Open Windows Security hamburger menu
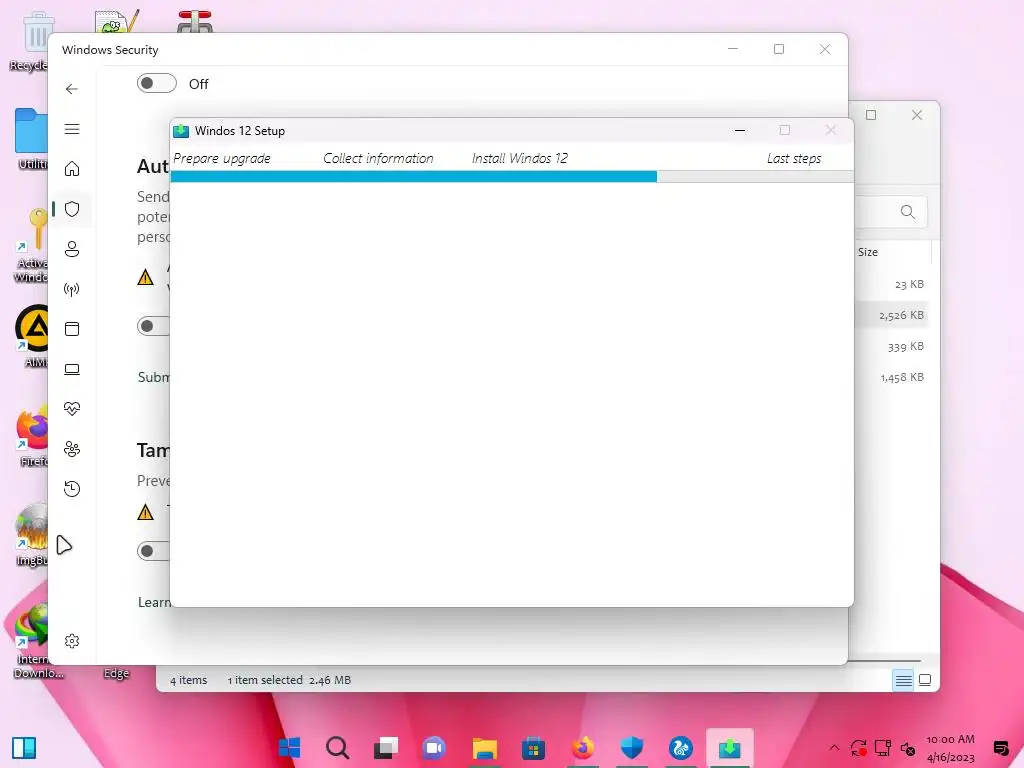The image size is (1024, 768). point(72,129)
